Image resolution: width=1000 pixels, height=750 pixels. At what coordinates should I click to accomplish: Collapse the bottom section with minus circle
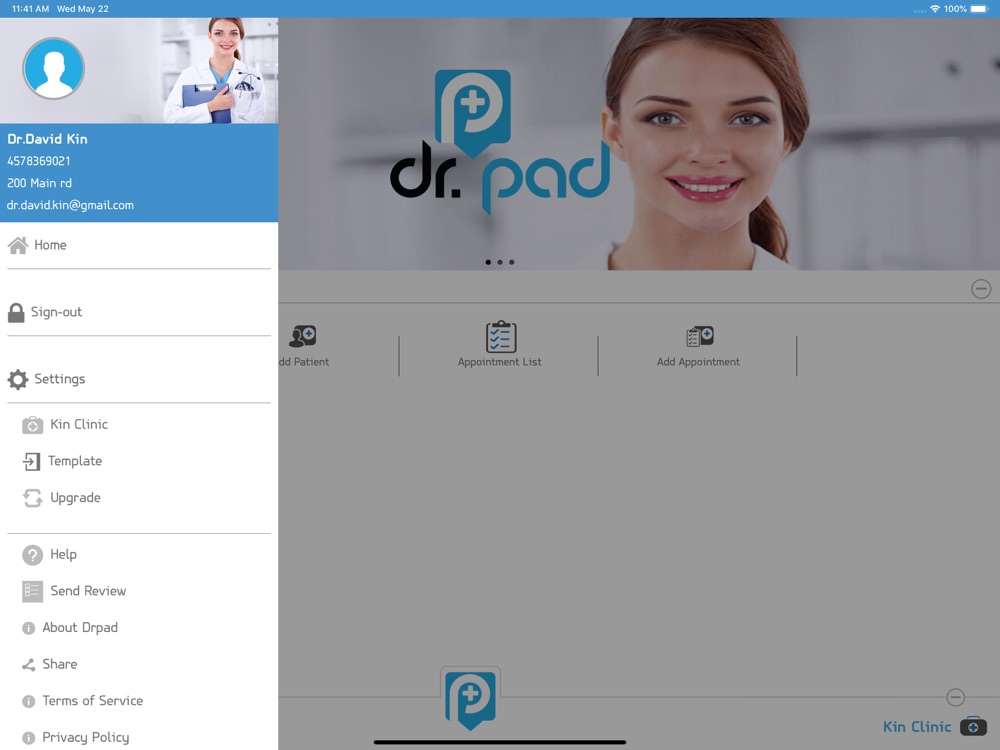pyautogui.click(x=955, y=697)
